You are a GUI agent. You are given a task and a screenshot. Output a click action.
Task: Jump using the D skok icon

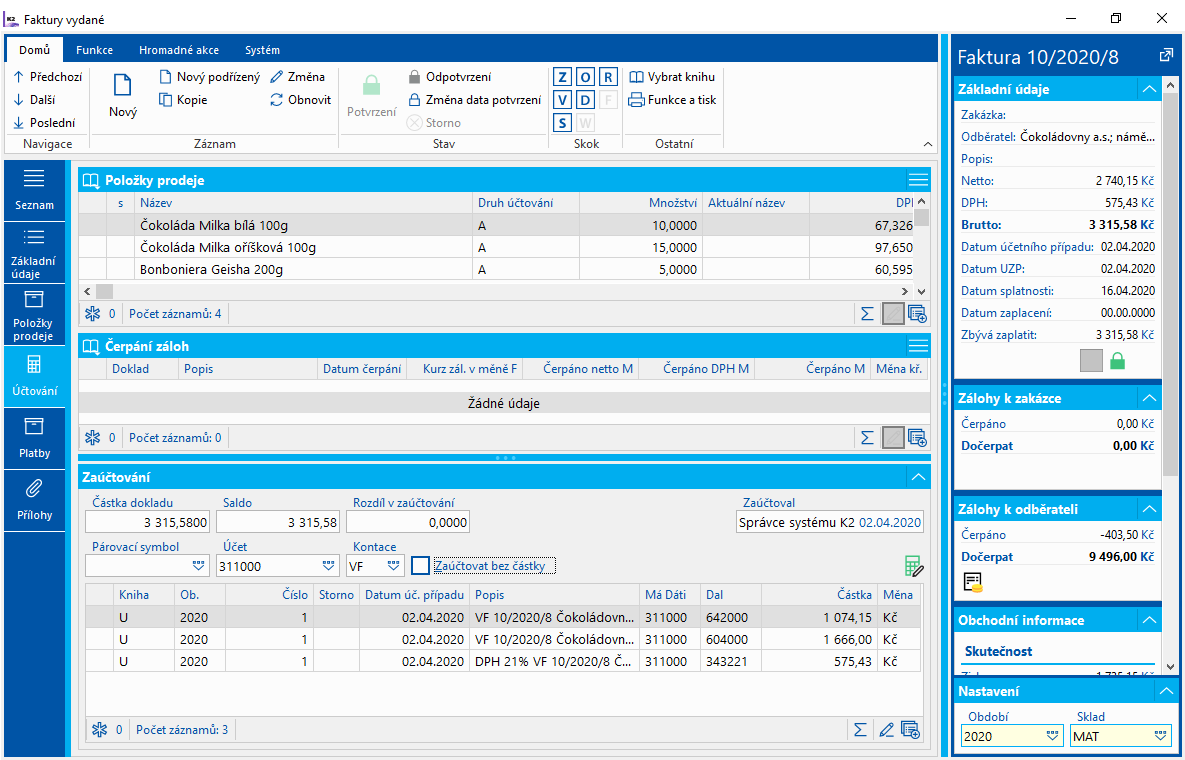click(x=586, y=100)
